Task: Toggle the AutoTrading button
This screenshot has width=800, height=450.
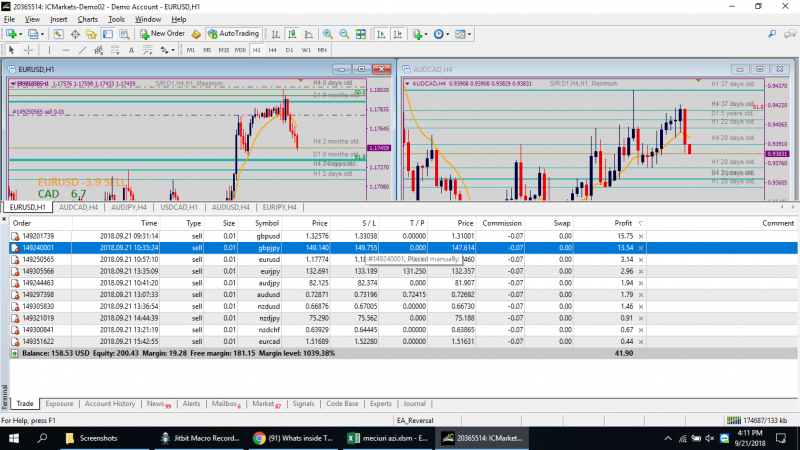Action: click(x=232, y=33)
